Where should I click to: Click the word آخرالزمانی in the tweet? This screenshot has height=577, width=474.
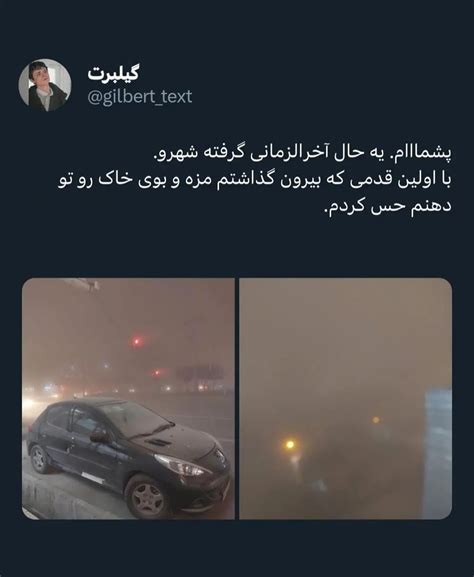coord(285,153)
